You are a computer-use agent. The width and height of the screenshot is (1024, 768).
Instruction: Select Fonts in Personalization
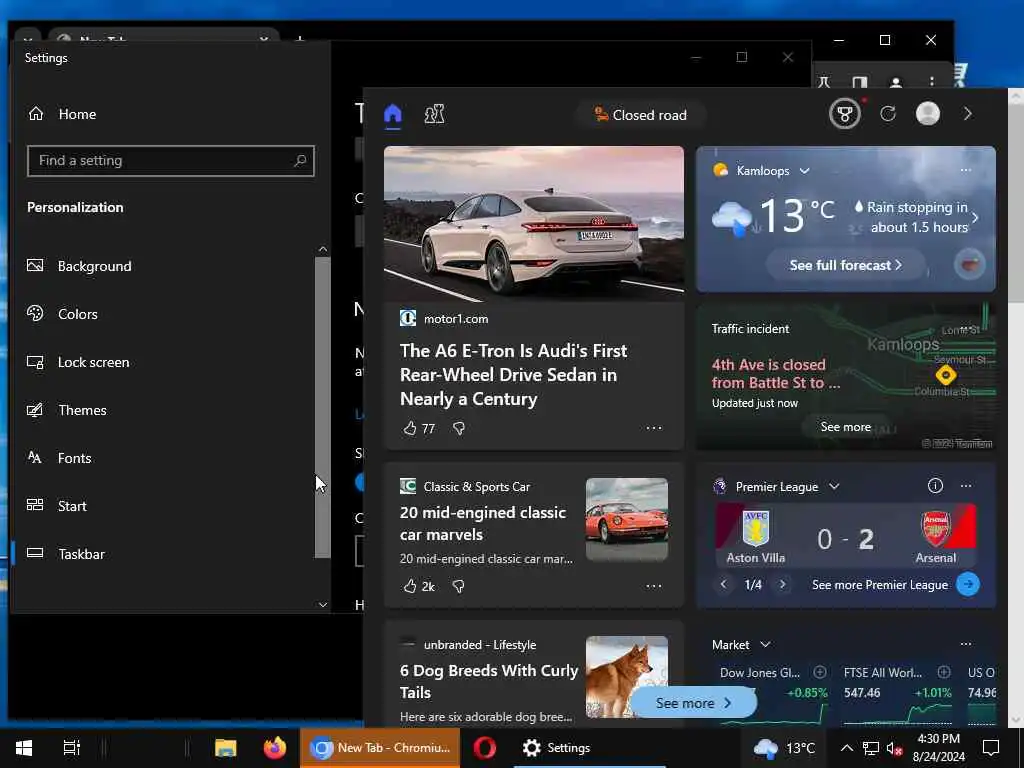[164, 458]
